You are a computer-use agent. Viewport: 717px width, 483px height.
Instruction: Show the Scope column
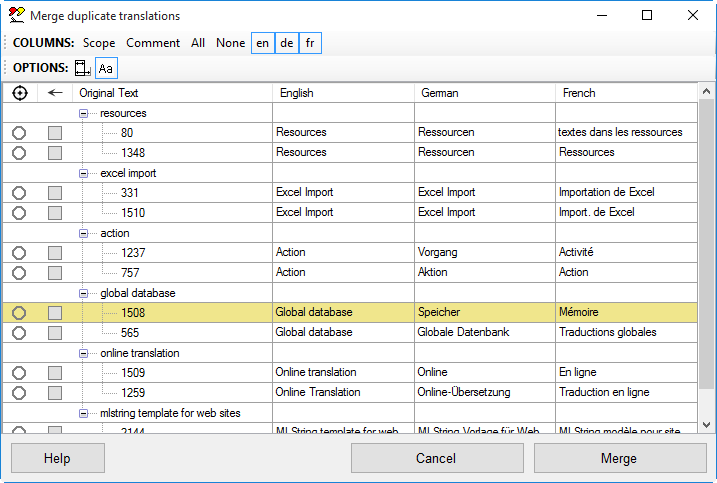coord(99,43)
